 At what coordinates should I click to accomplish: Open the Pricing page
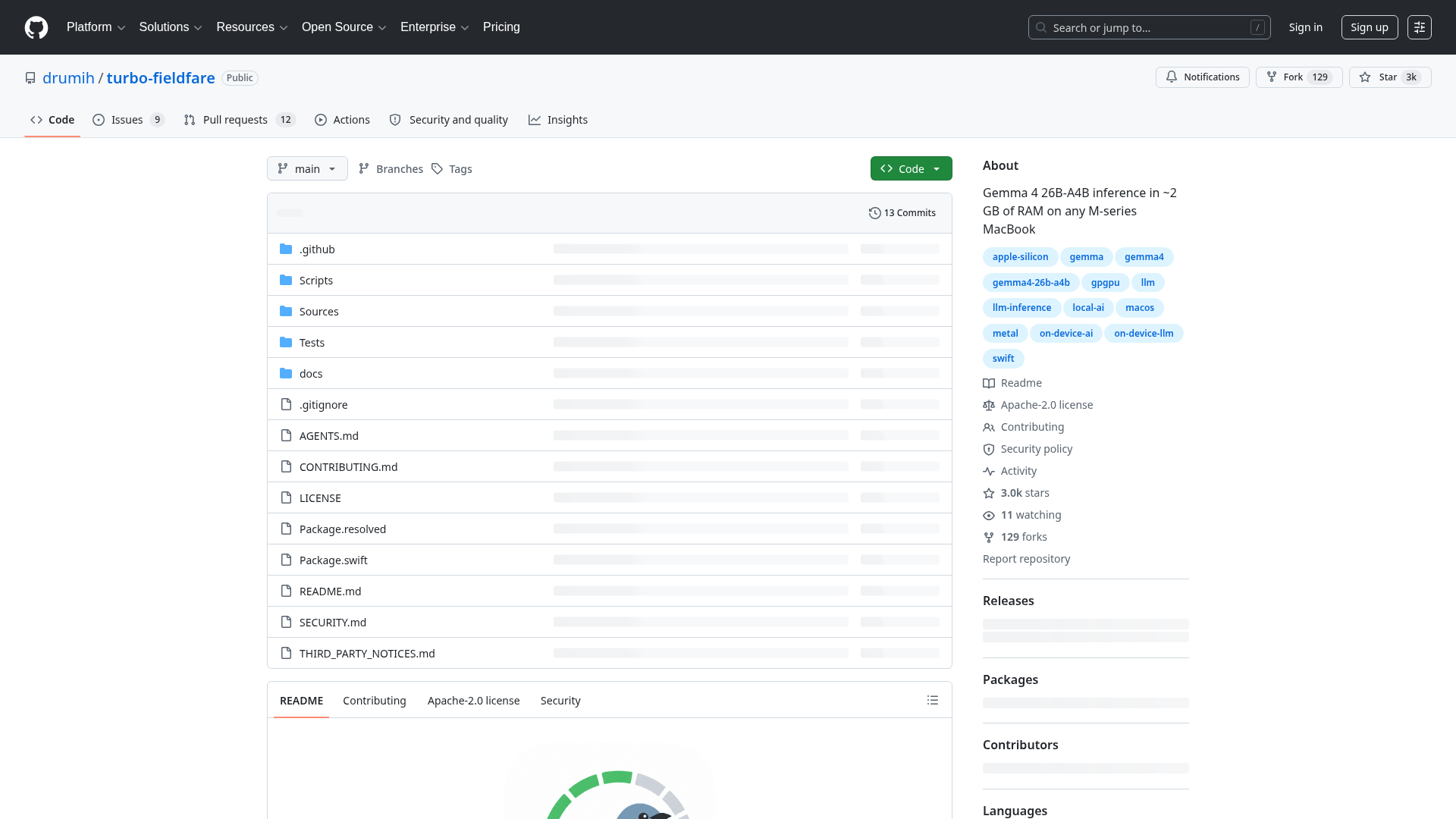[501, 27]
